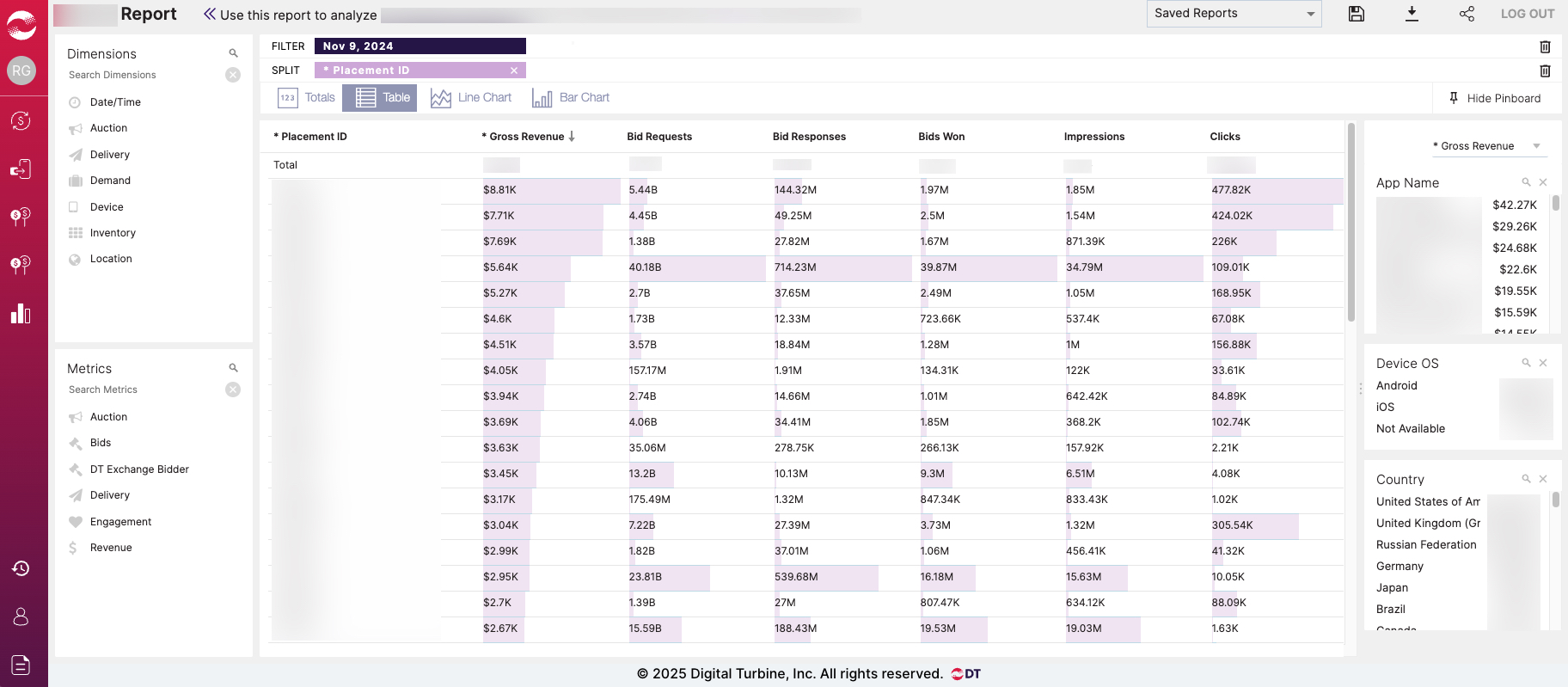Image resolution: width=1568 pixels, height=687 pixels.
Task: Open the bar chart analytics sidebar icon
Action: coord(21,314)
